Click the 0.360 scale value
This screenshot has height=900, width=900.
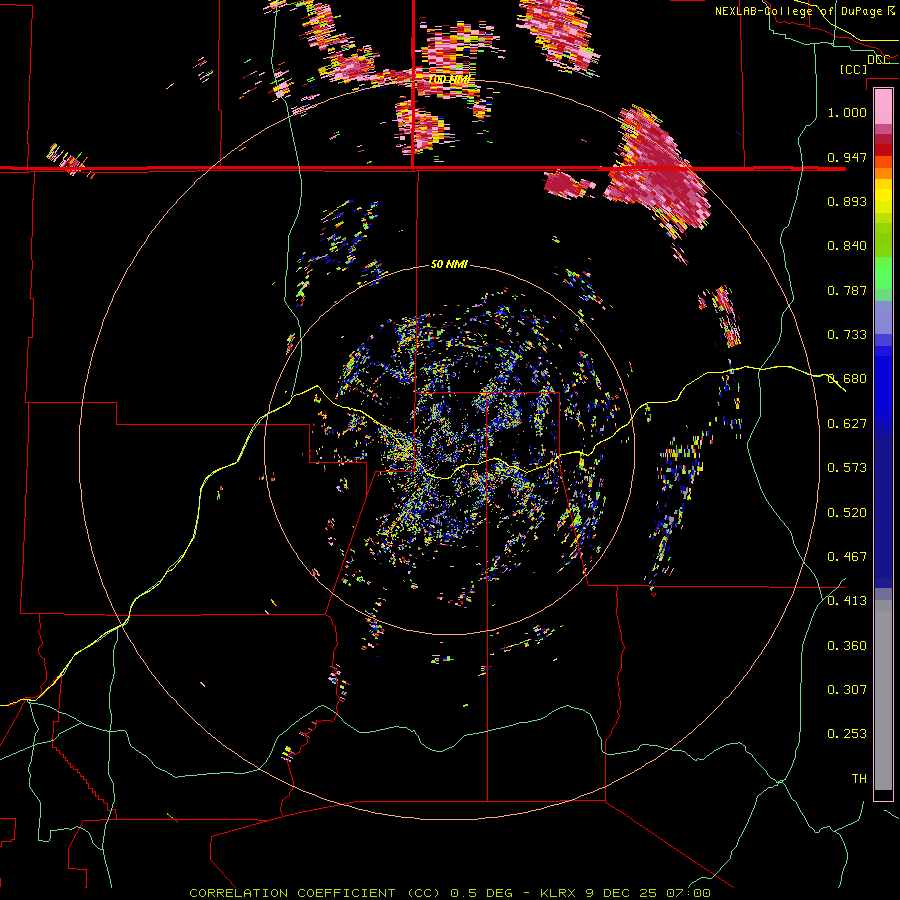click(x=847, y=646)
